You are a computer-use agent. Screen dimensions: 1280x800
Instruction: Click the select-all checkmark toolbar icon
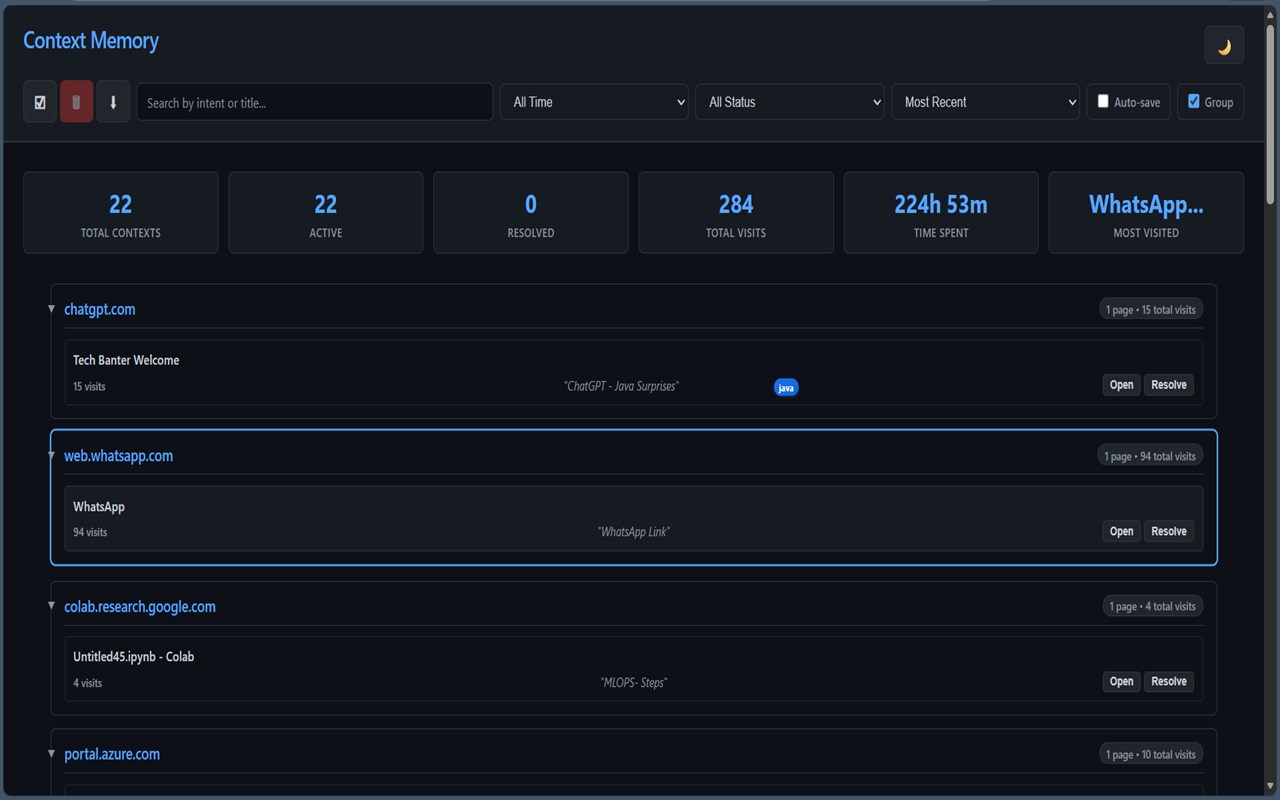click(x=40, y=102)
